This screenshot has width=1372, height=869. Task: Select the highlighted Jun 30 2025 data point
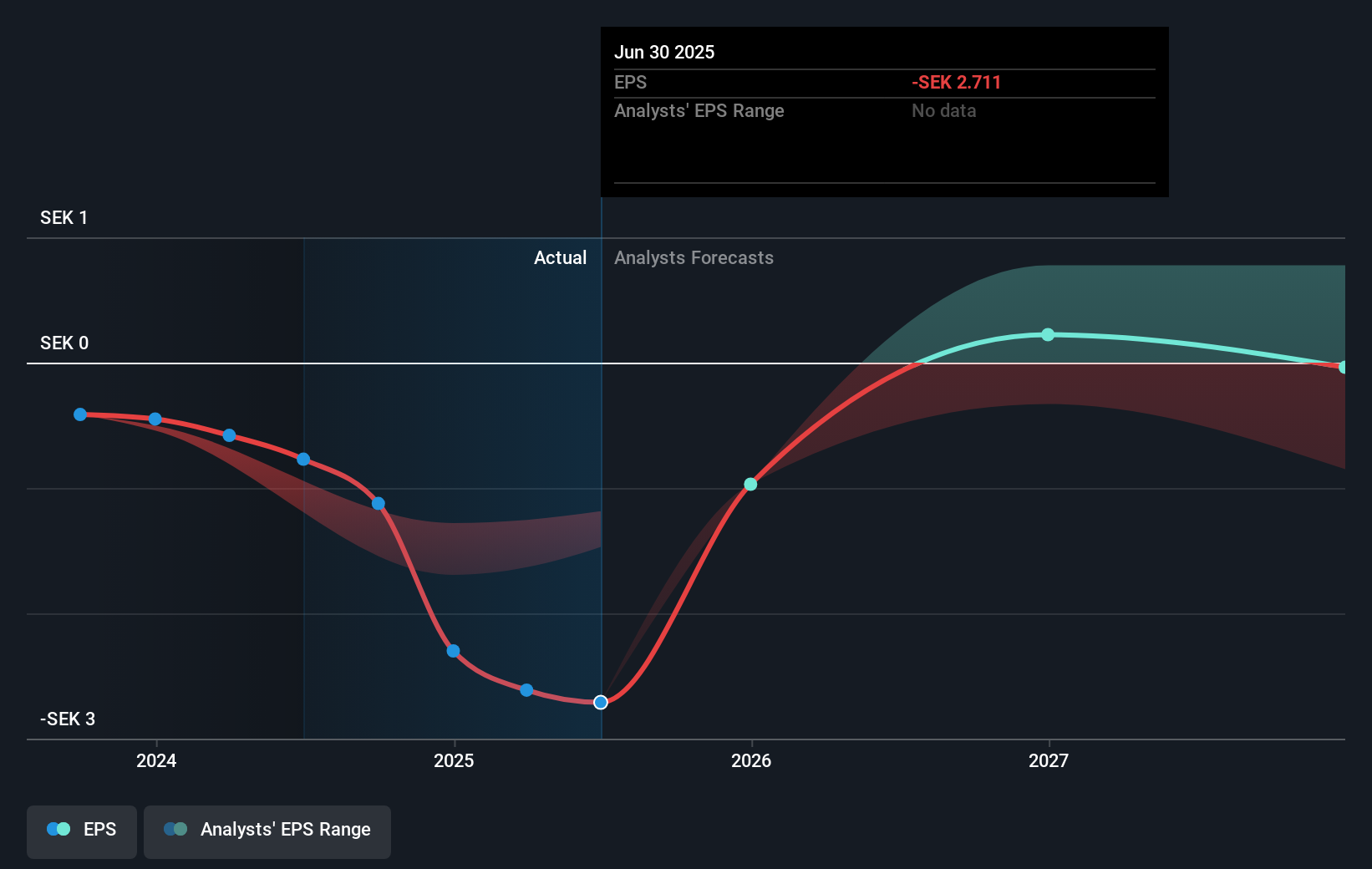[600, 703]
